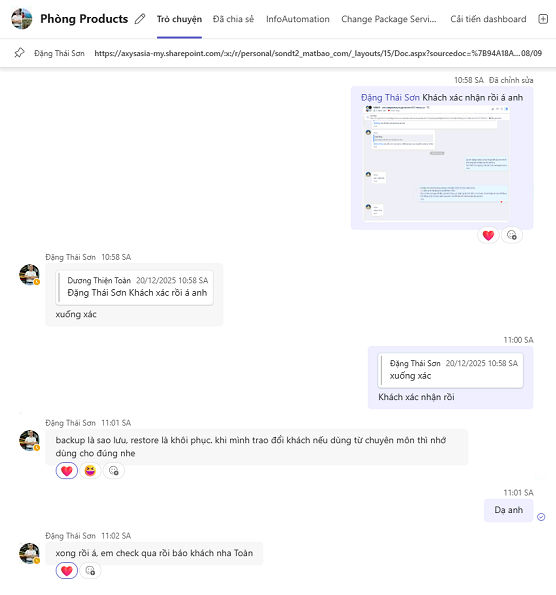The image size is (556, 595).
Task: Open the InfoAutomation tab
Action: pos(298,19)
